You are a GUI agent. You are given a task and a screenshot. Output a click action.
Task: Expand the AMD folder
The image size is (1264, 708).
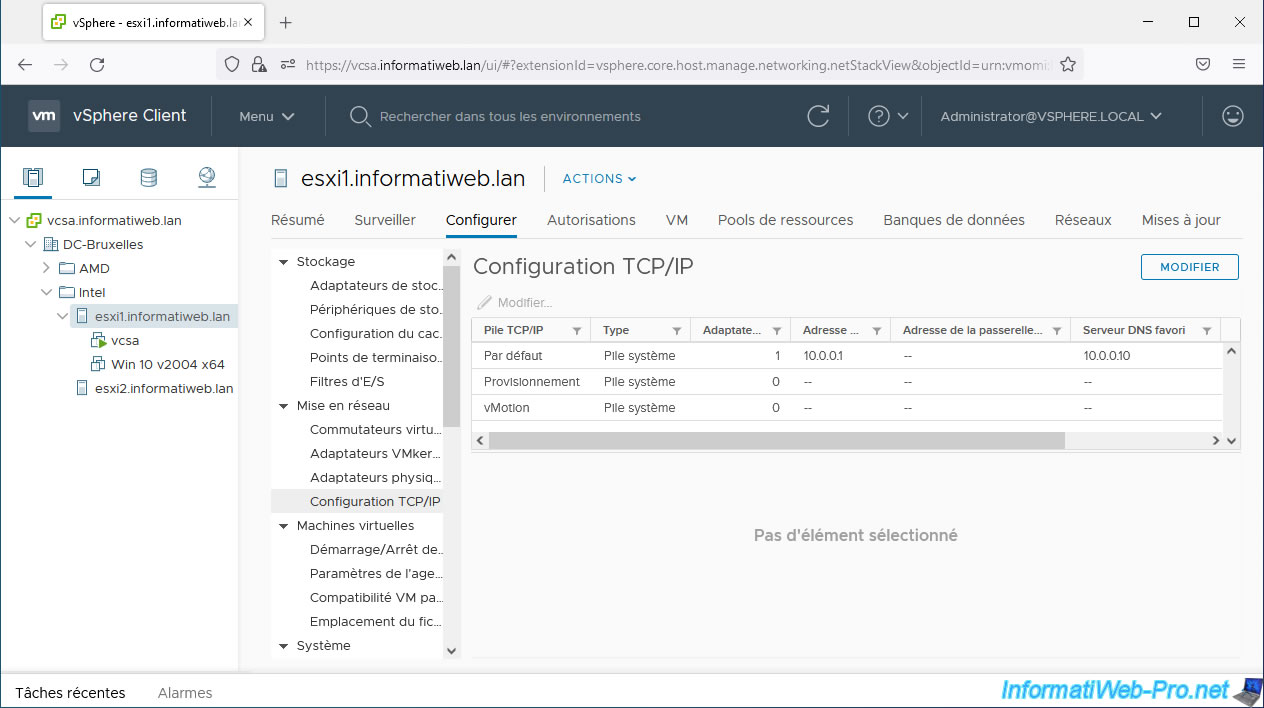tap(46, 269)
